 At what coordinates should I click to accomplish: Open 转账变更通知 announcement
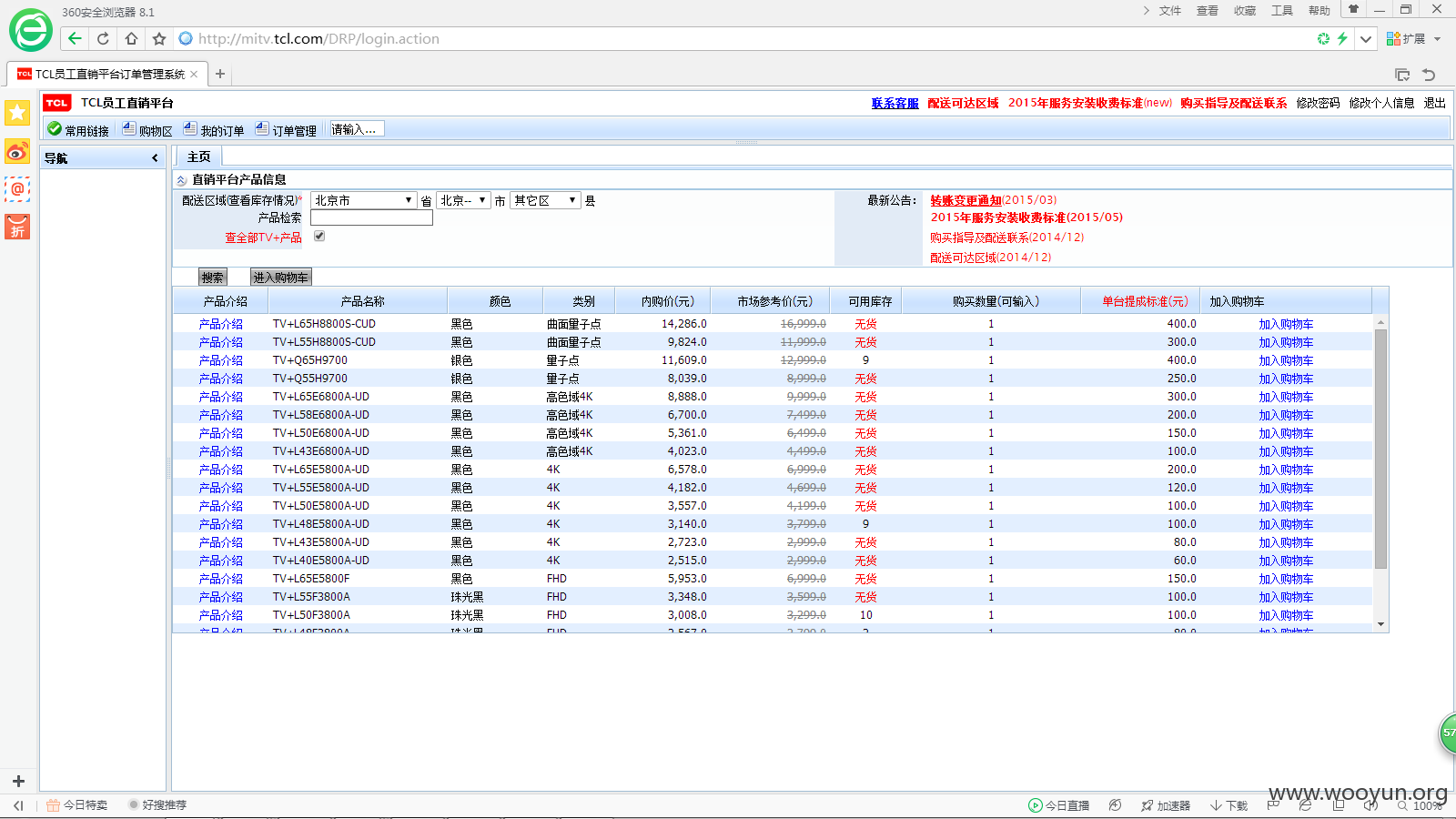coord(966,200)
